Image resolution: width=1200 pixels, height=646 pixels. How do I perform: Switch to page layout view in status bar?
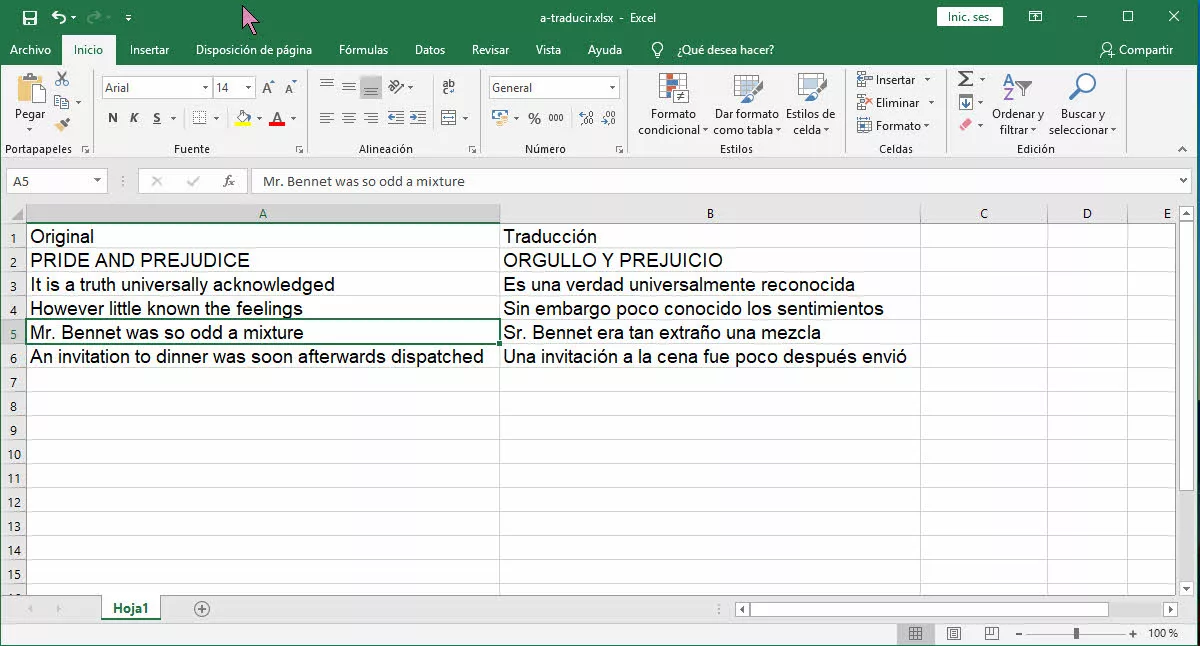coord(953,633)
